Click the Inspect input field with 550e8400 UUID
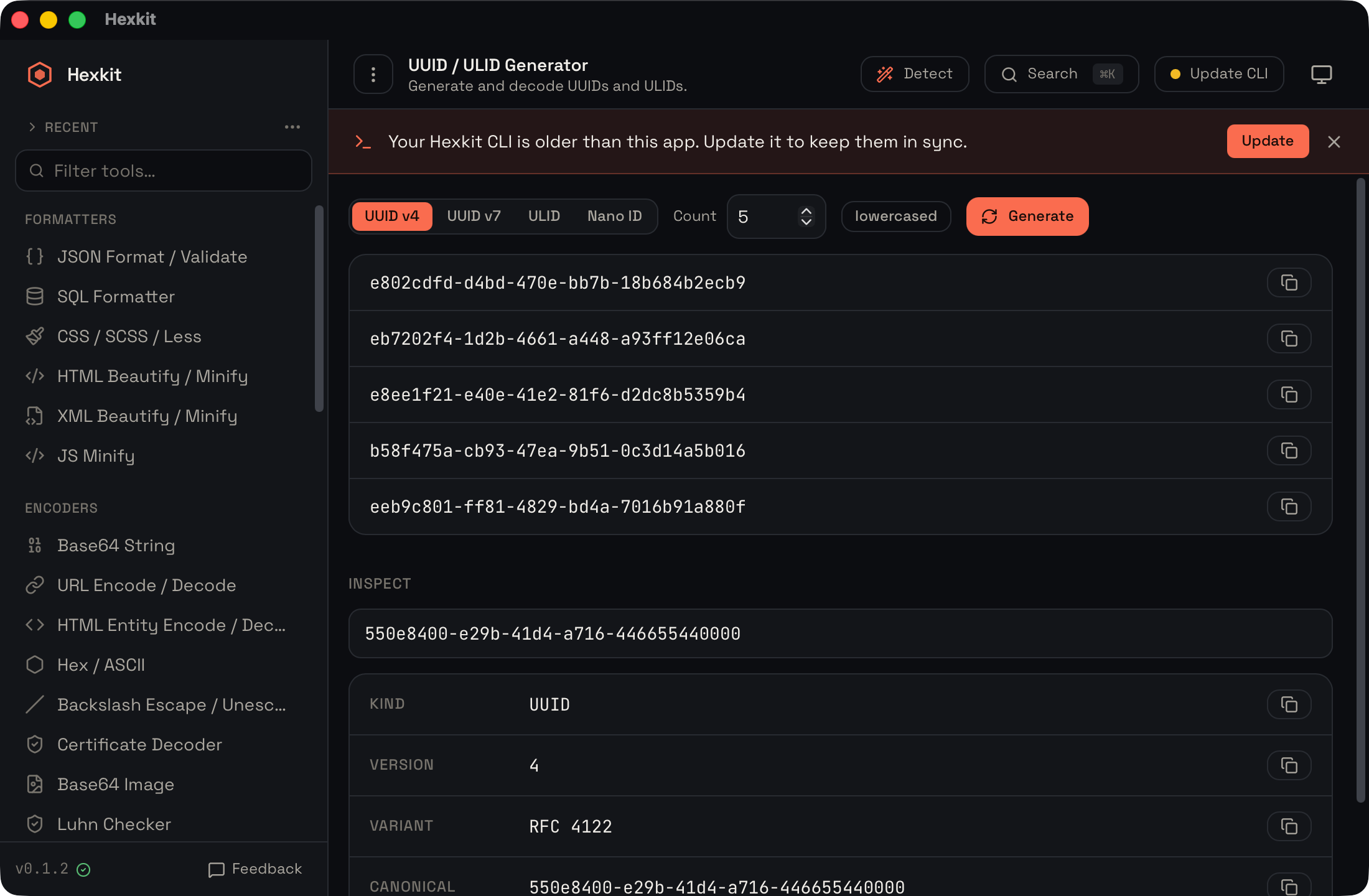Image resolution: width=1369 pixels, height=896 pixels. coord(840,633)
